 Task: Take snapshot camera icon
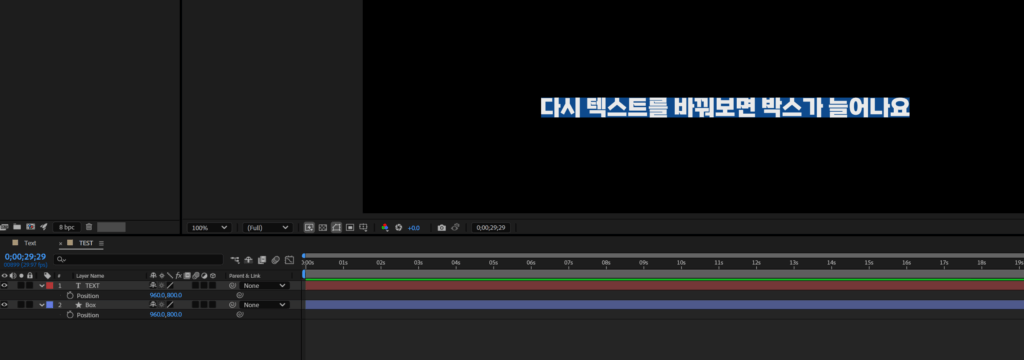click(x=441, y=227)
